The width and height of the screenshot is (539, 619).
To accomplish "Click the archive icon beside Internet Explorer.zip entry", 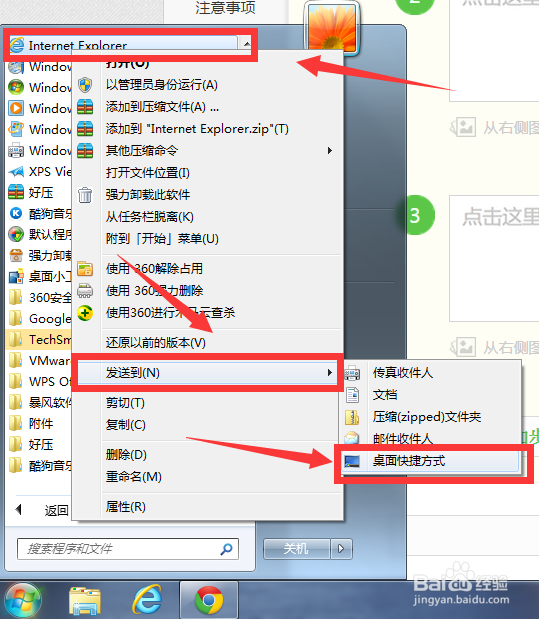I will coord(85,129).
